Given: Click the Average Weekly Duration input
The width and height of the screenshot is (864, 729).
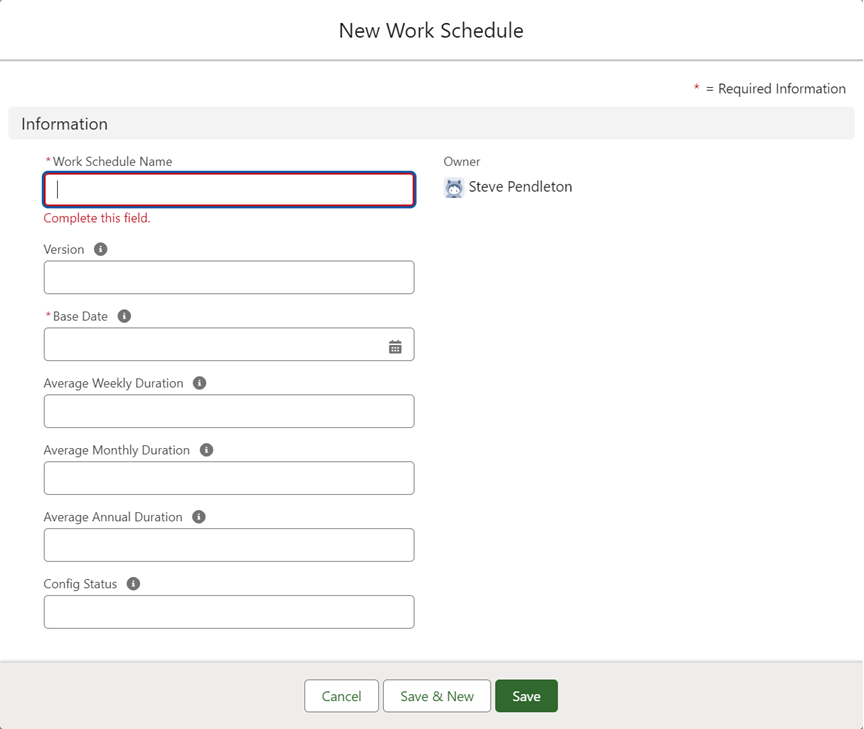Looking at the screenshot, I should point(229,411).
